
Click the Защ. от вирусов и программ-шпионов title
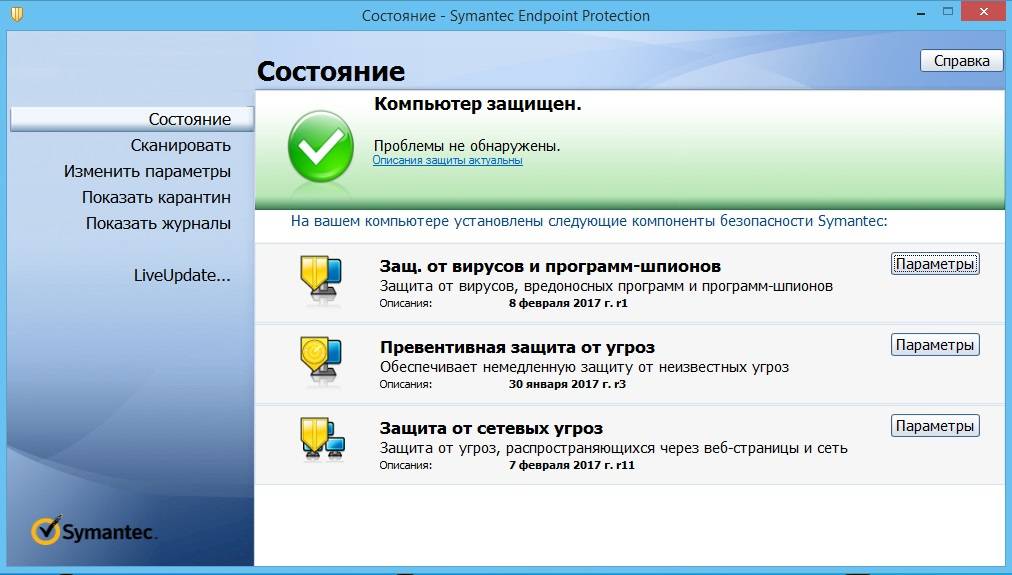pos(550,266)
